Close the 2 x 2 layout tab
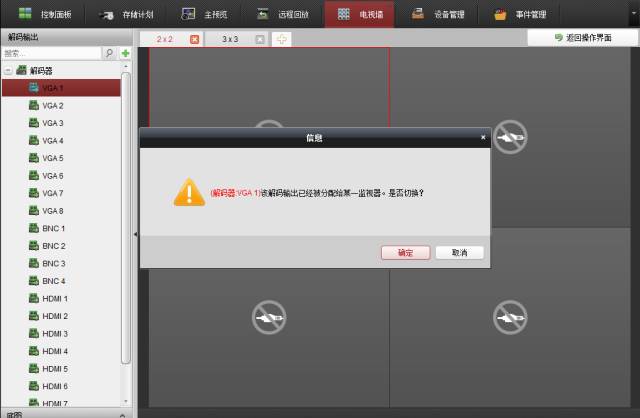 point(194,39)
